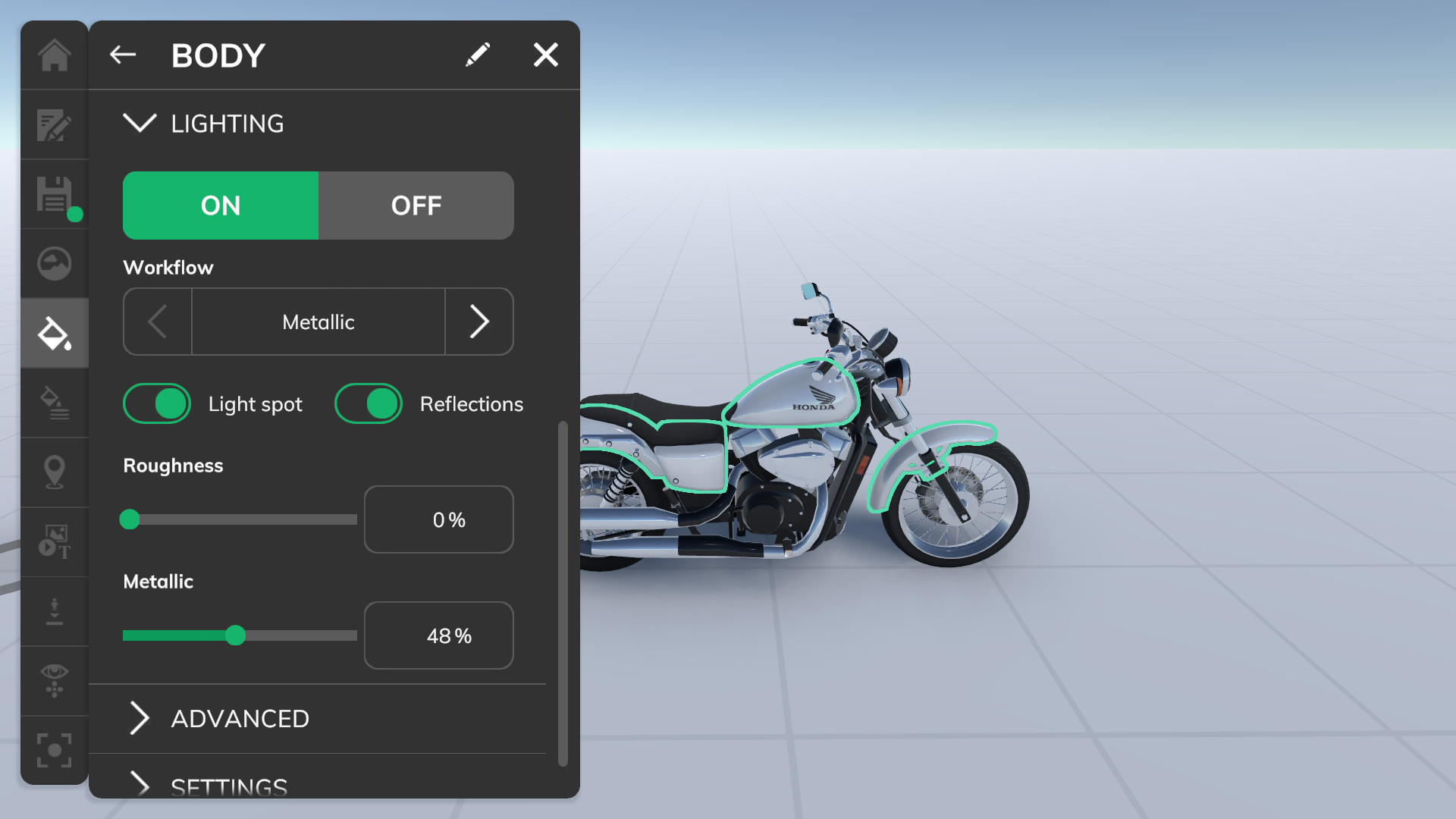Select previous Workflow option
This screenshot has width=1456, height=819.
158,322
